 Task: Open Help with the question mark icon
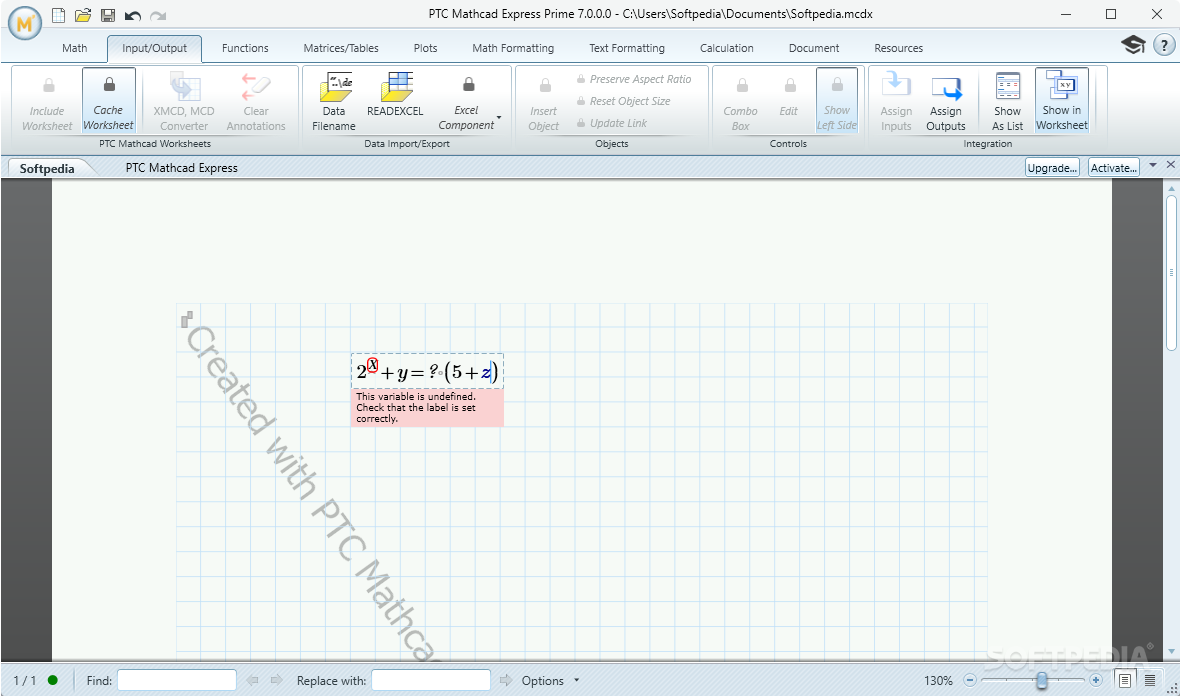pyautogui.click(x=1164, y=45)
